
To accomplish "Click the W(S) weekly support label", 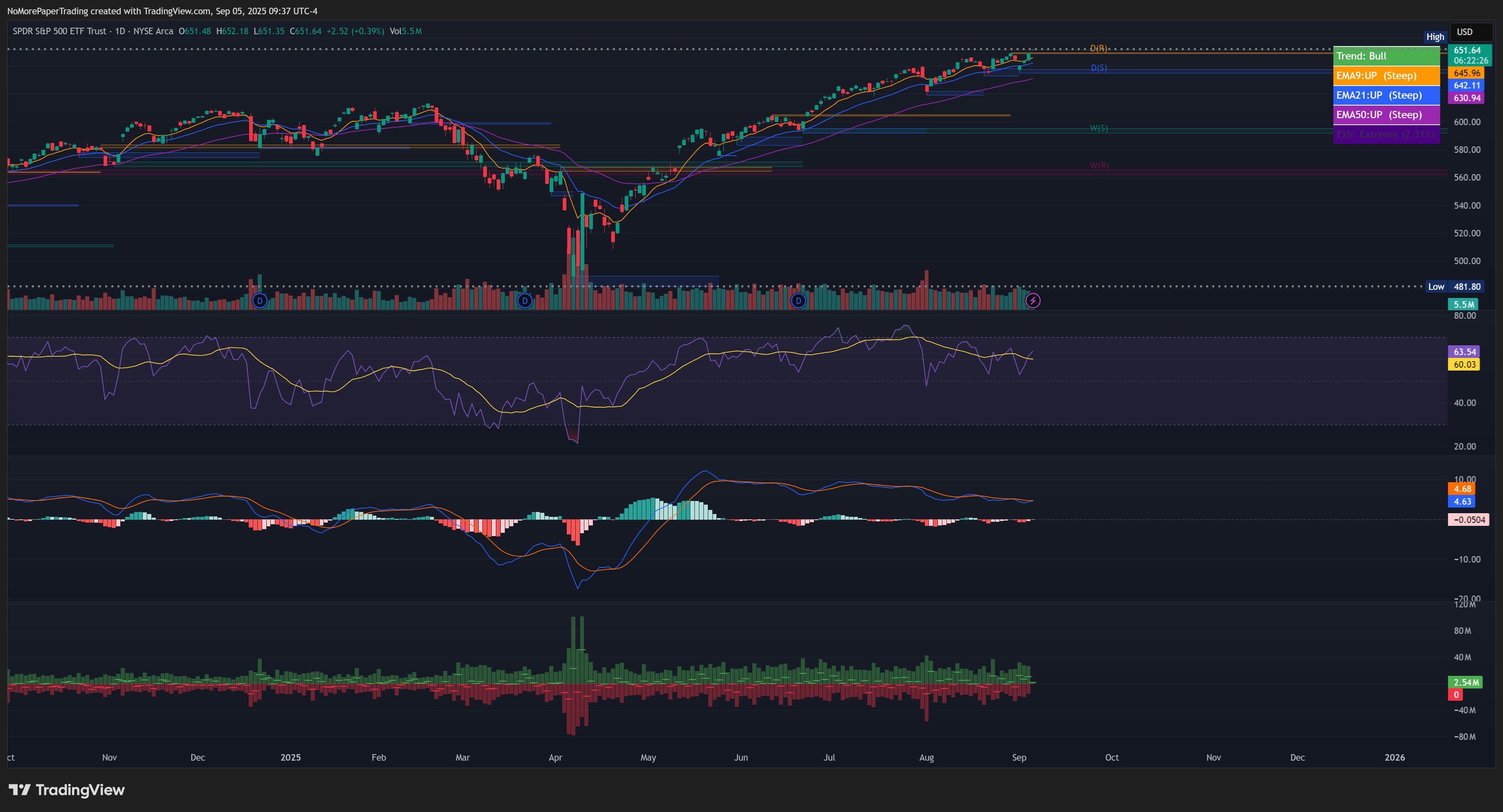I will point(1099,128).
